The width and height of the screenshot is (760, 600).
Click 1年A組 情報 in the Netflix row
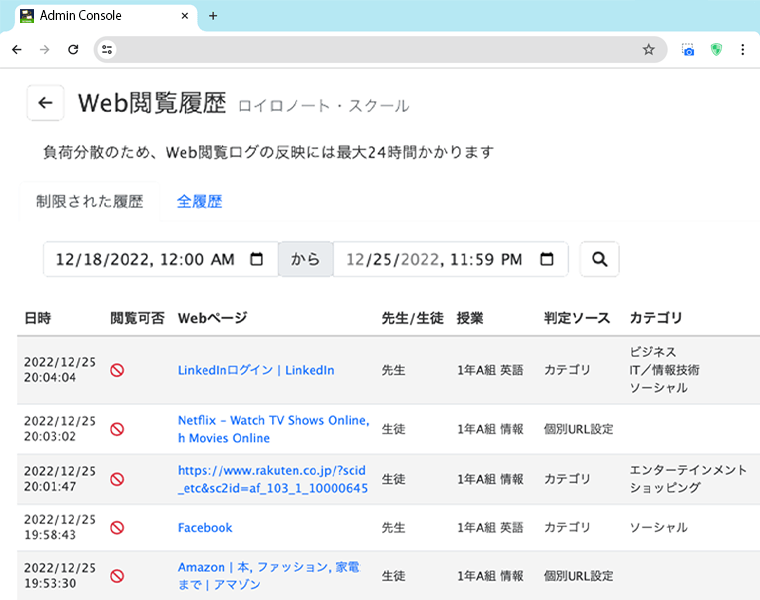click(x=490, y=429)
